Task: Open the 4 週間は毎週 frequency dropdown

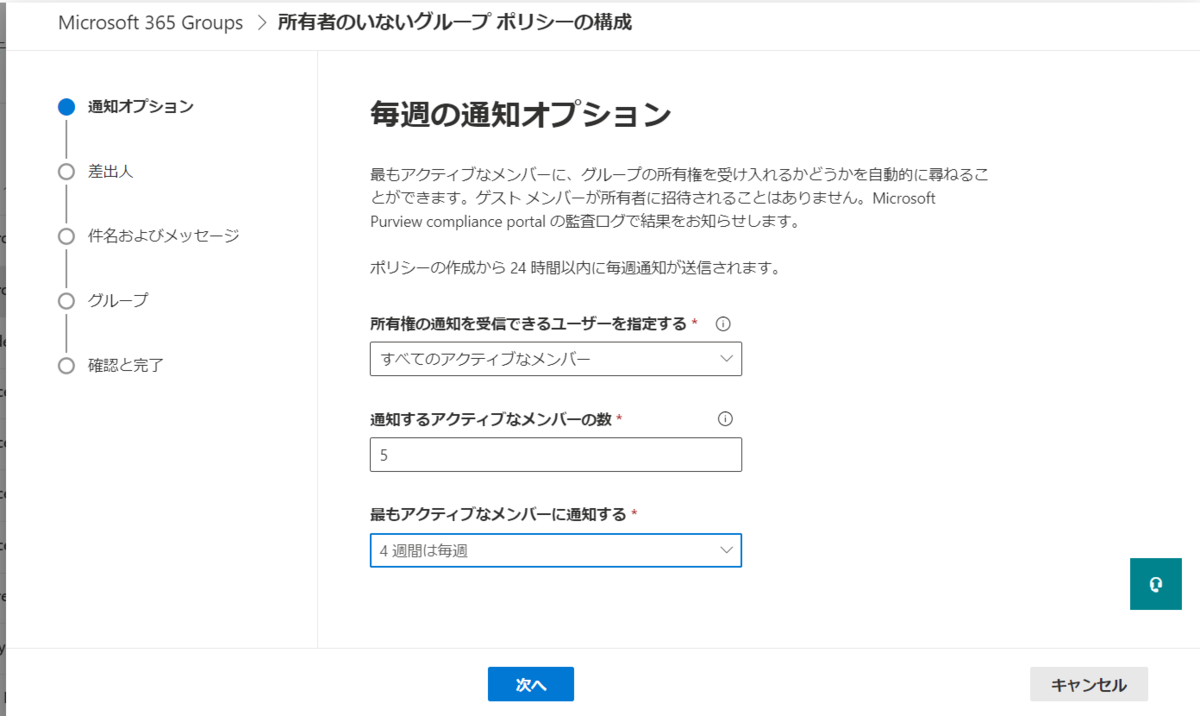Action: coord(556,550)
